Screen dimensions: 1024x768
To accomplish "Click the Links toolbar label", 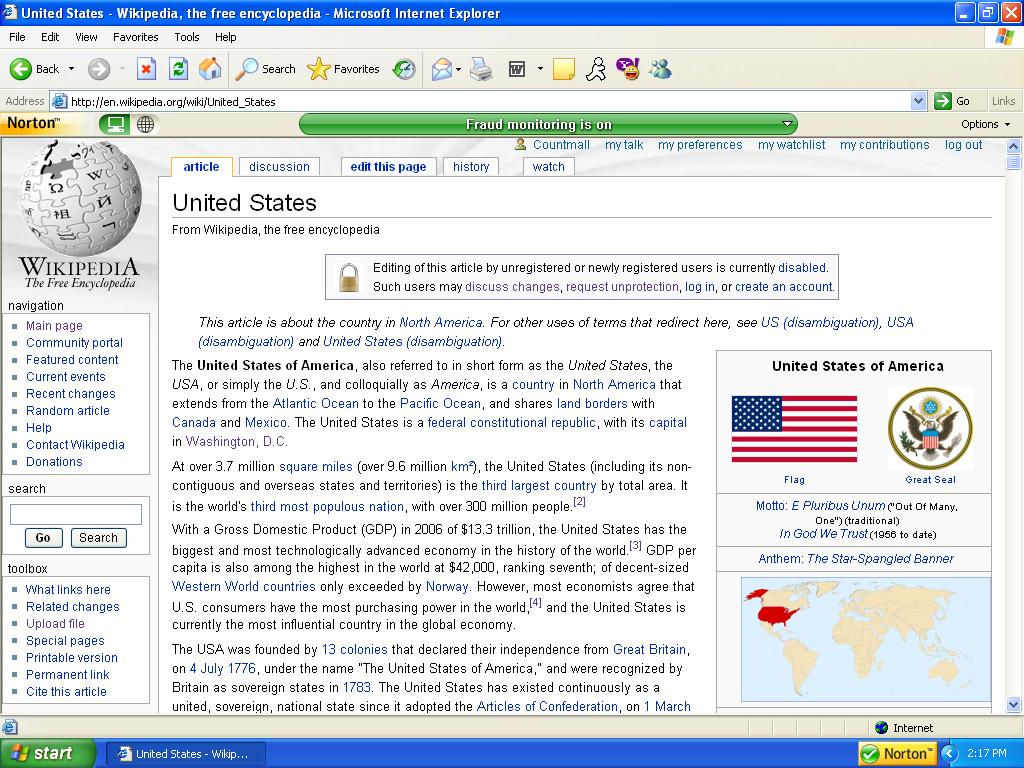I will (x=1003, y=101).
